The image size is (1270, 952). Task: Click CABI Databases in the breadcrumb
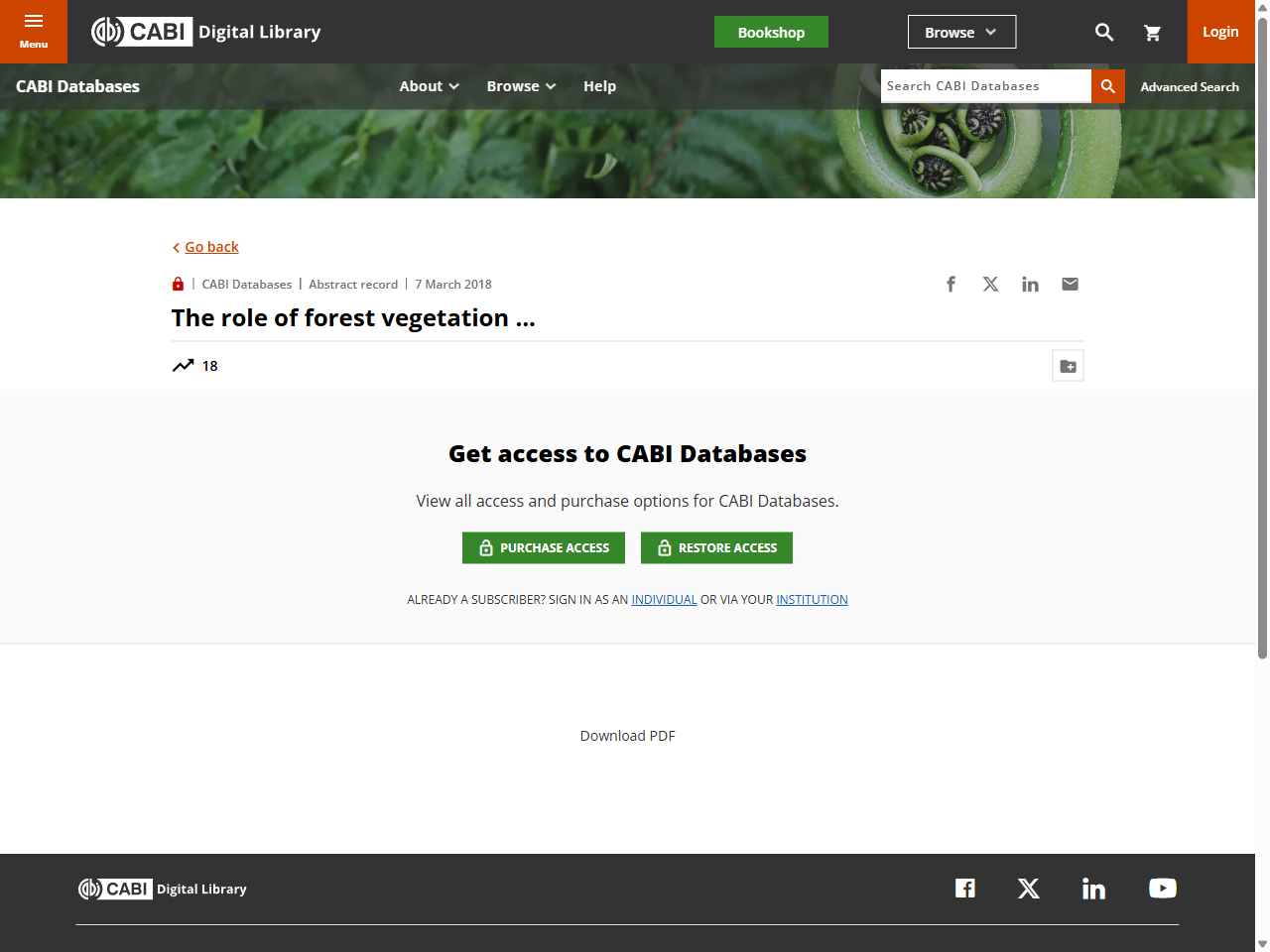coord(246,284)
